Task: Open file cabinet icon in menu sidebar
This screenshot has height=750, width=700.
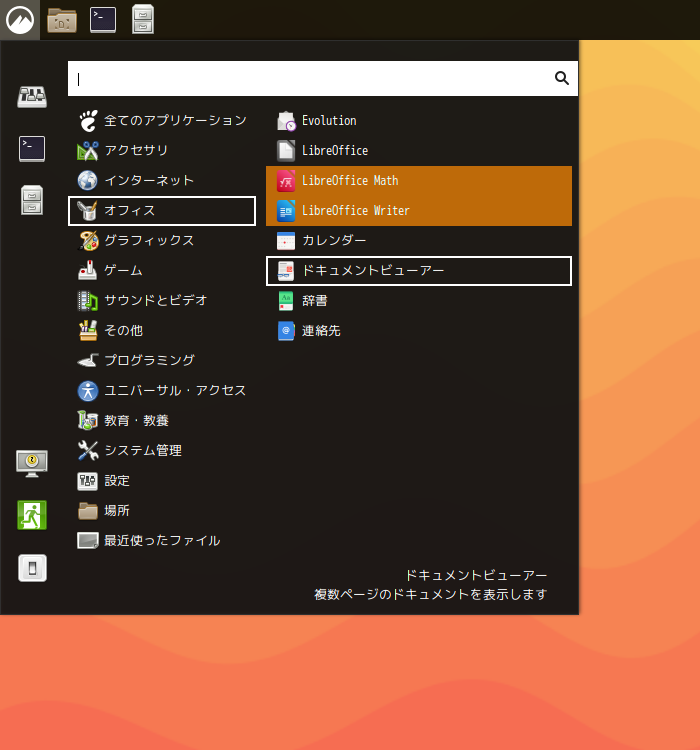Action: [32, 200]
